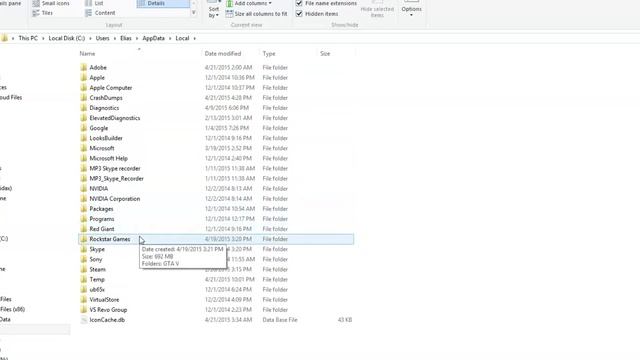Click the Size all columns to fit icon
Screen dimensions: 640x360
pos(229,14)
